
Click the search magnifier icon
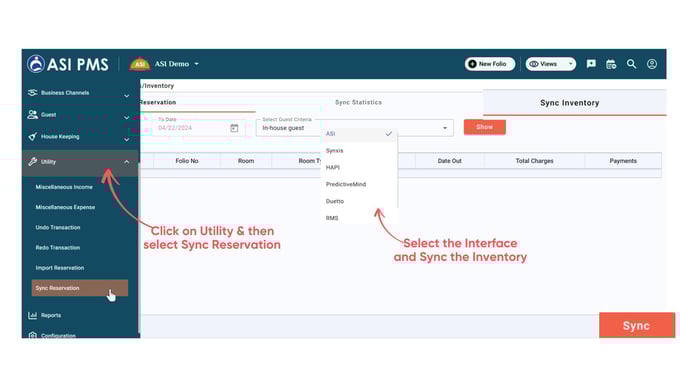631,64
